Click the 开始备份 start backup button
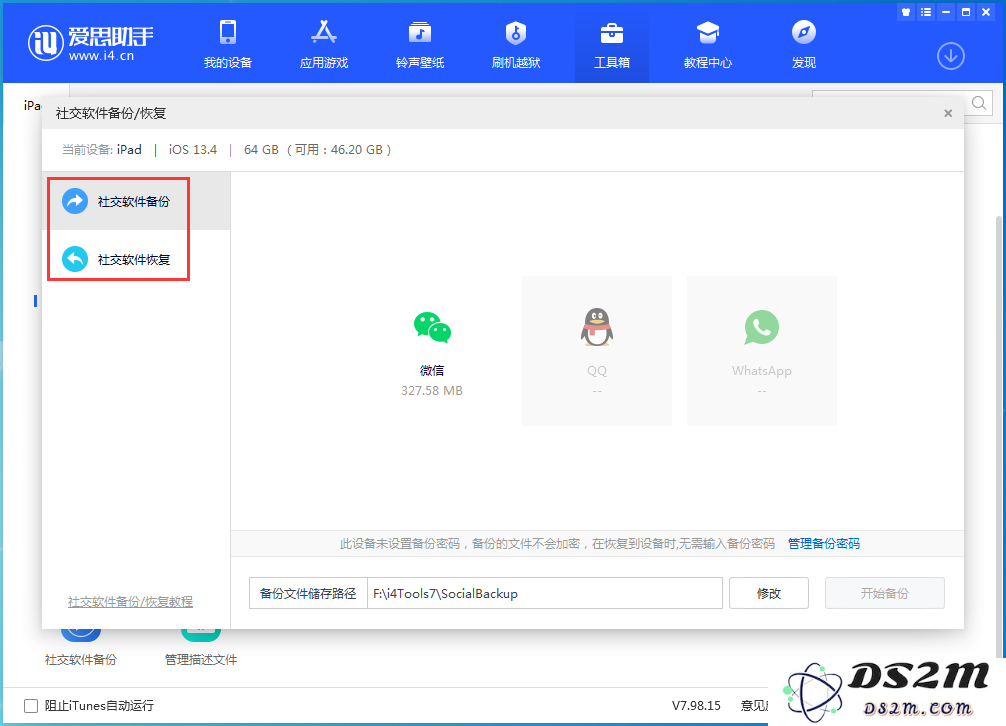The image size is (1006, 726). [885, 593]
